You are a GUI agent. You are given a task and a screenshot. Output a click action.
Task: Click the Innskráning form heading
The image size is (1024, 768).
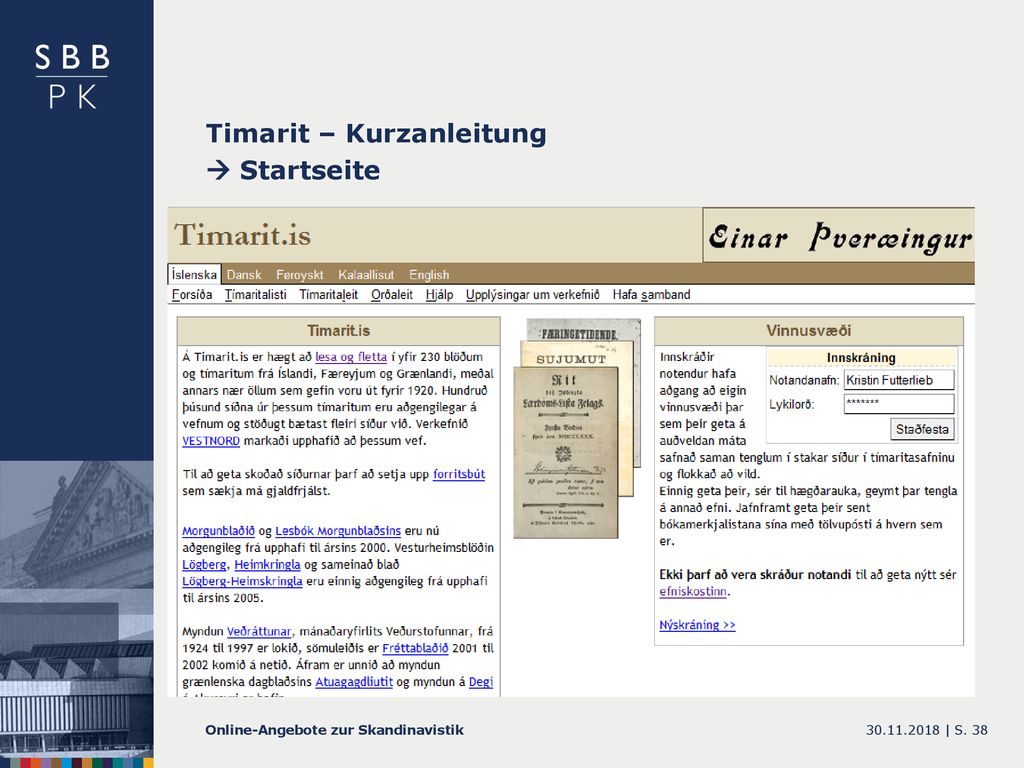click(861, 357)
